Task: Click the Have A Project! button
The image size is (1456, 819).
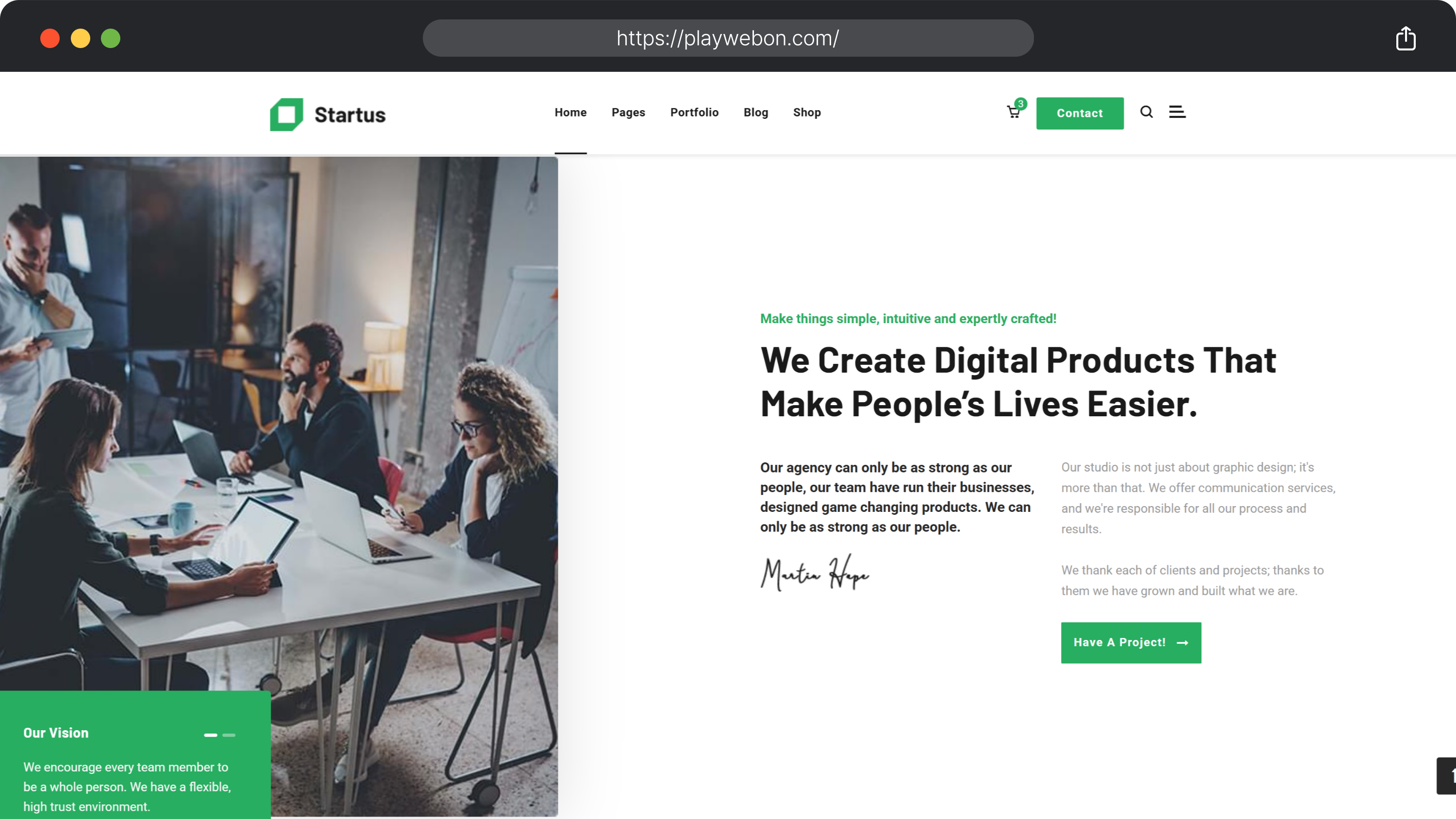Action: [1131, 643]
